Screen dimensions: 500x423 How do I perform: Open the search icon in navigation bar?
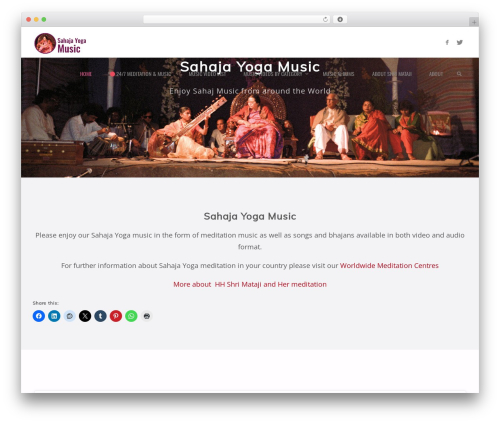tap(459, 74)
